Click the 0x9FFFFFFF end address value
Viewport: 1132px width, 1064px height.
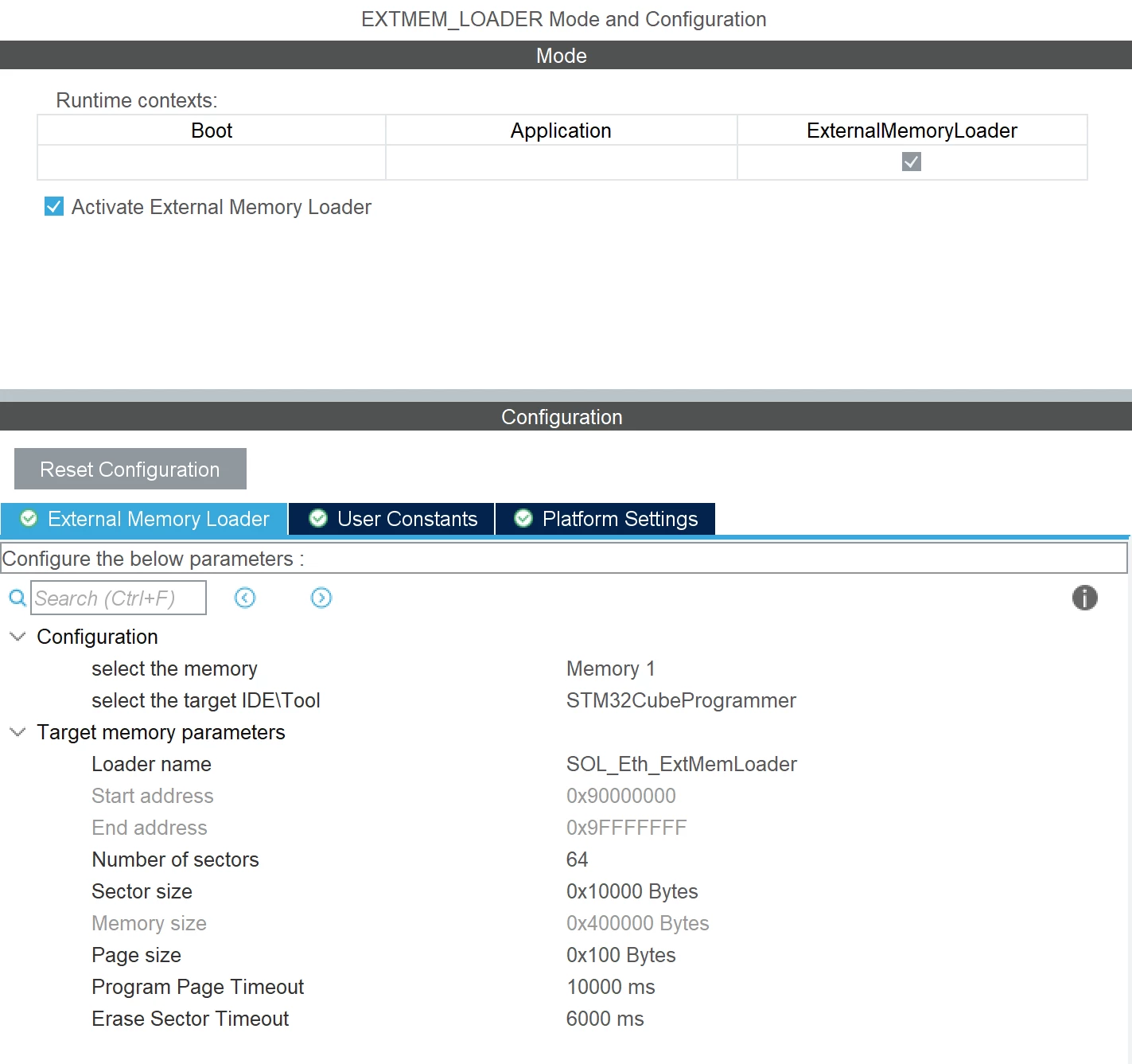tap(627, 828)
